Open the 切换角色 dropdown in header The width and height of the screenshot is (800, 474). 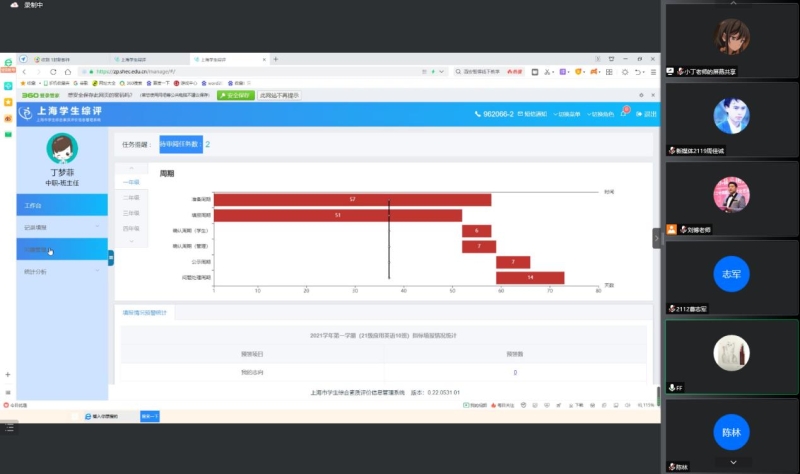point(601,114)
